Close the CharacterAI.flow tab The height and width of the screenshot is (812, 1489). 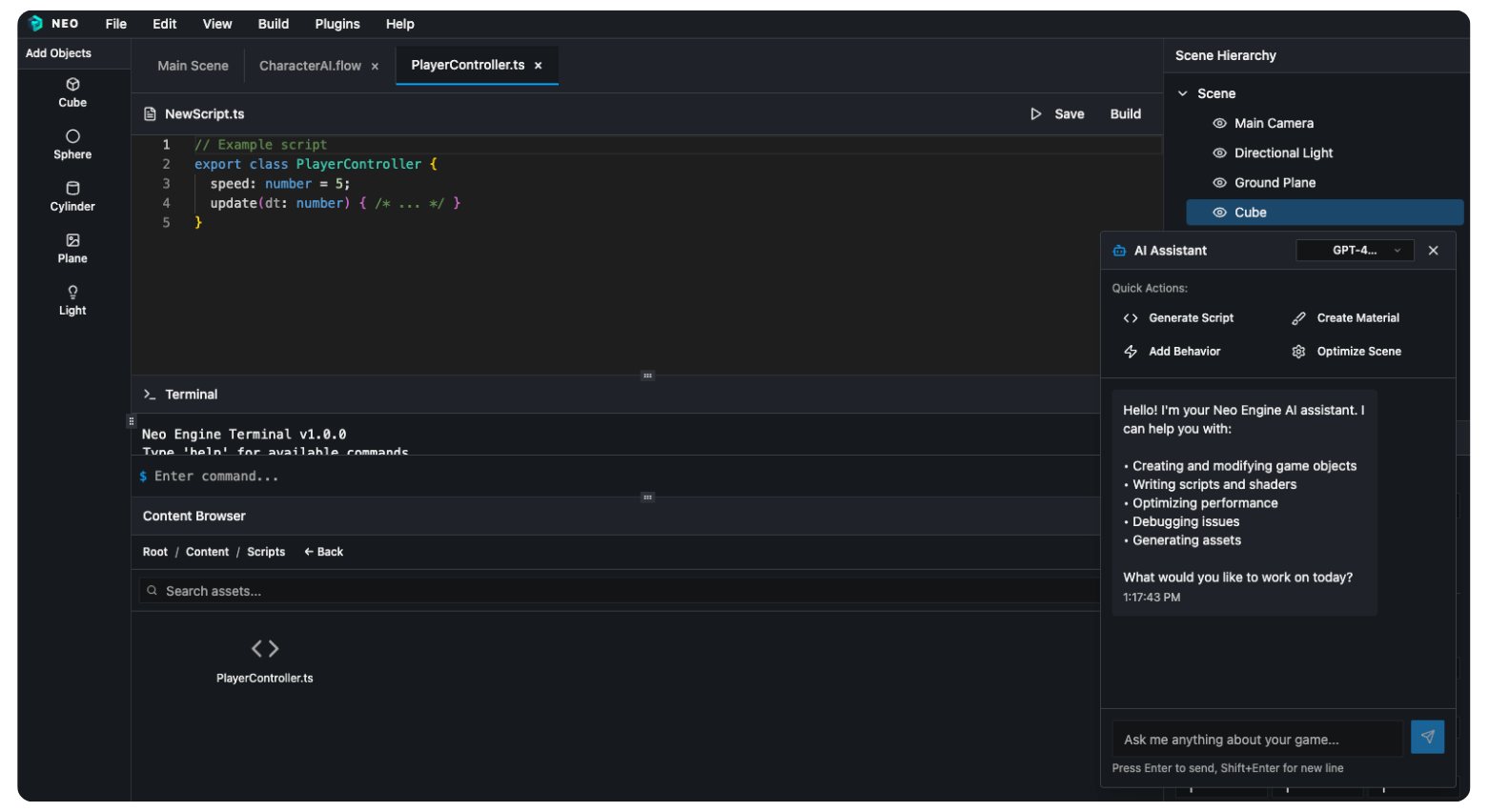[375, 67]
